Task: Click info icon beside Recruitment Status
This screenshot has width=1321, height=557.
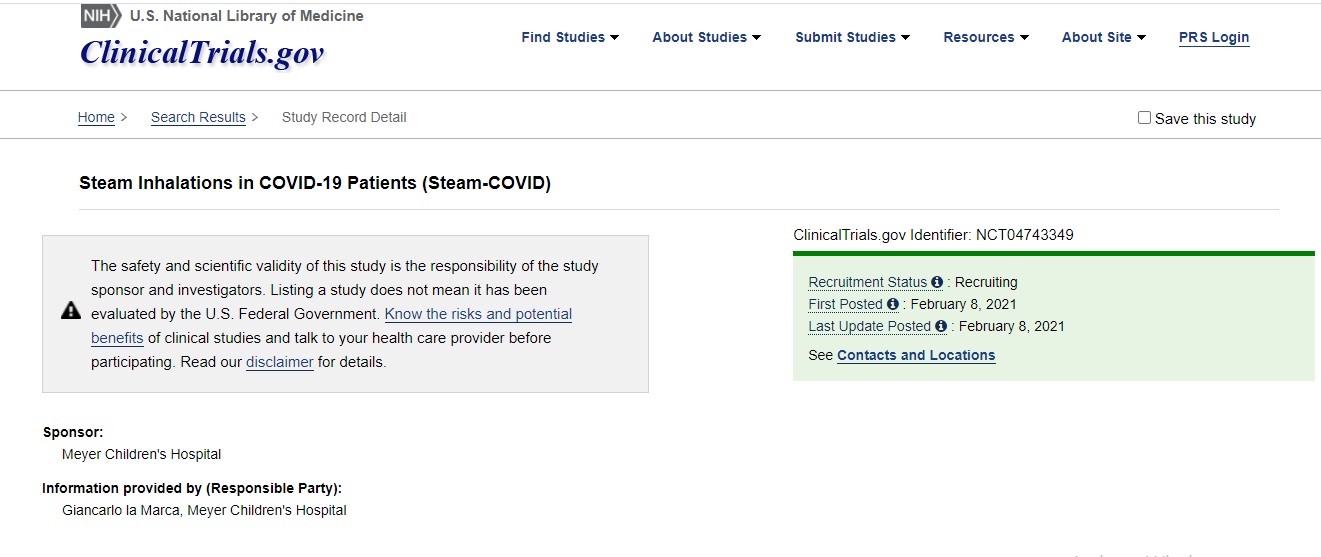Action: pyautogui.click(x=937, y=282)
